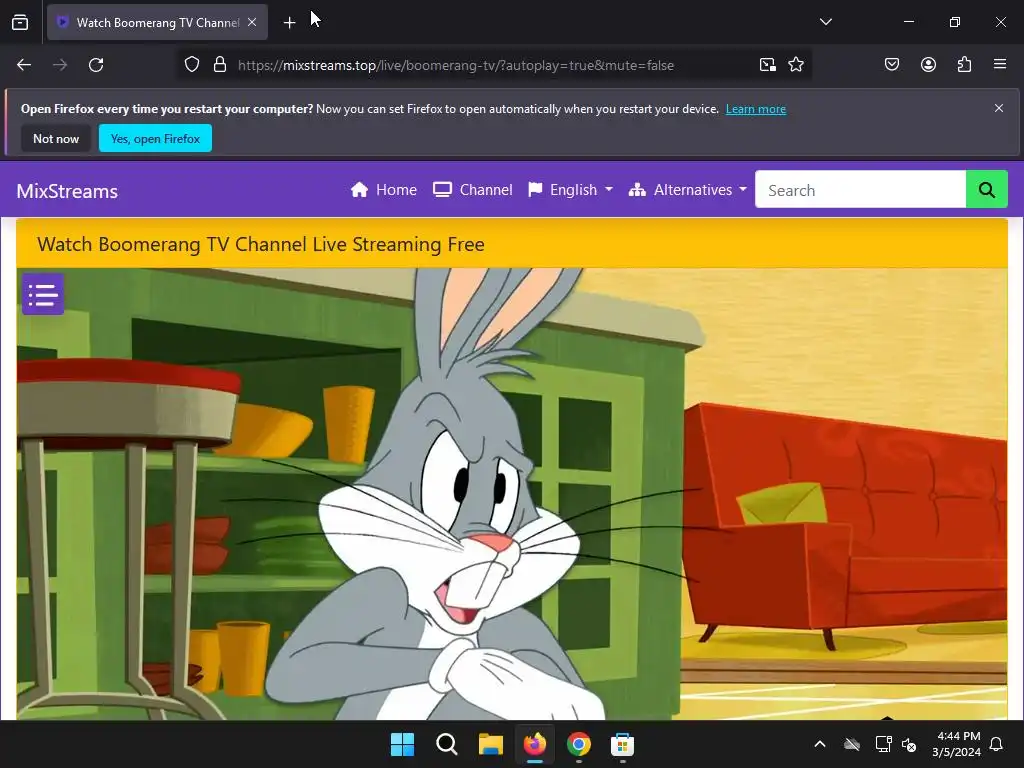Screen dimensions: 1024x768
Task: Click Yes, open Firefox button
Action: pos(155,138)
